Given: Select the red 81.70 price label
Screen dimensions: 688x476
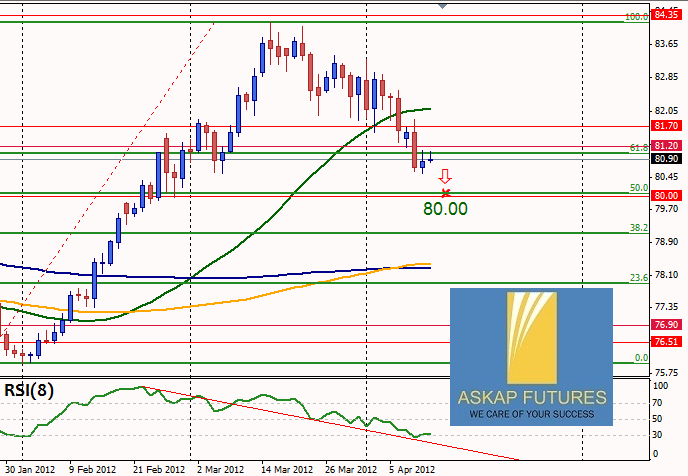Looking at the screenshot, I should coord(665,126).
